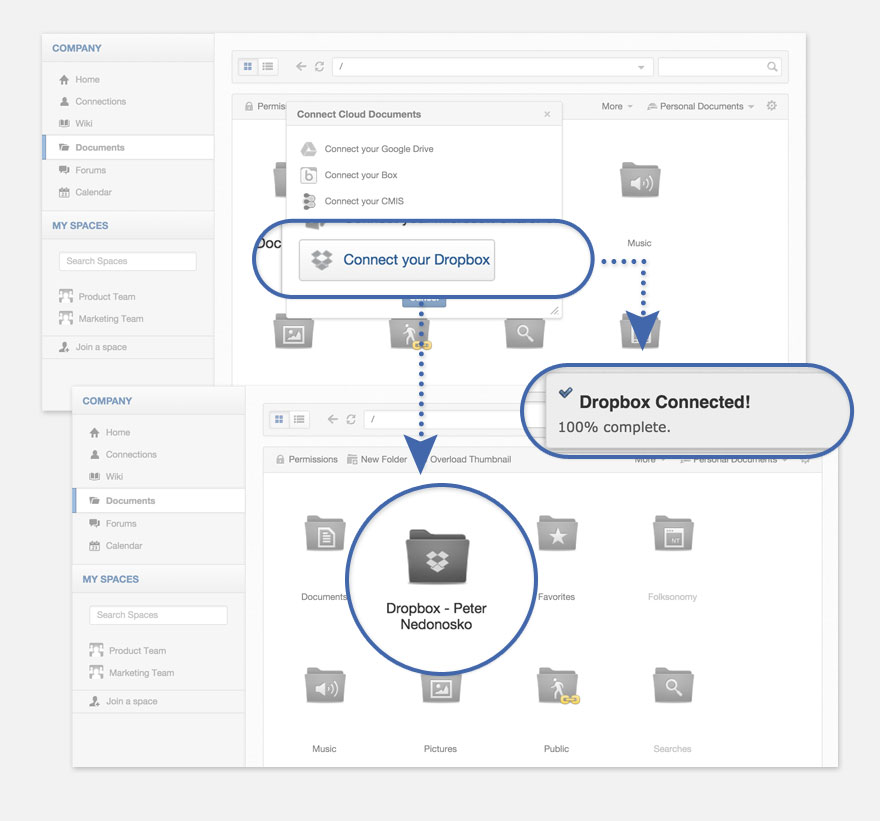The width and height of the screenshot is (880, 821).
Task: Select Documents in the front window sidebar
Action: [159, 501]
